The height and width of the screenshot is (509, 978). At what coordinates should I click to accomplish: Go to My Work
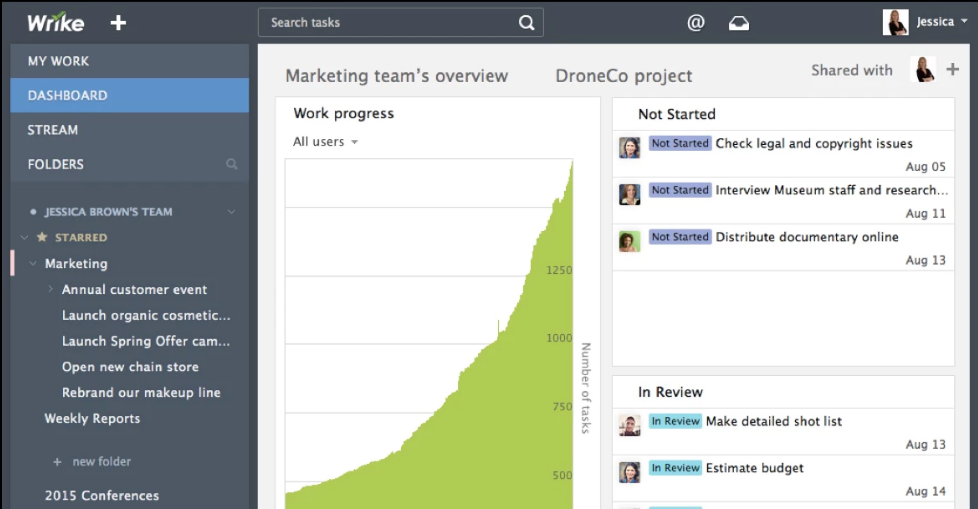pos(130,61)
